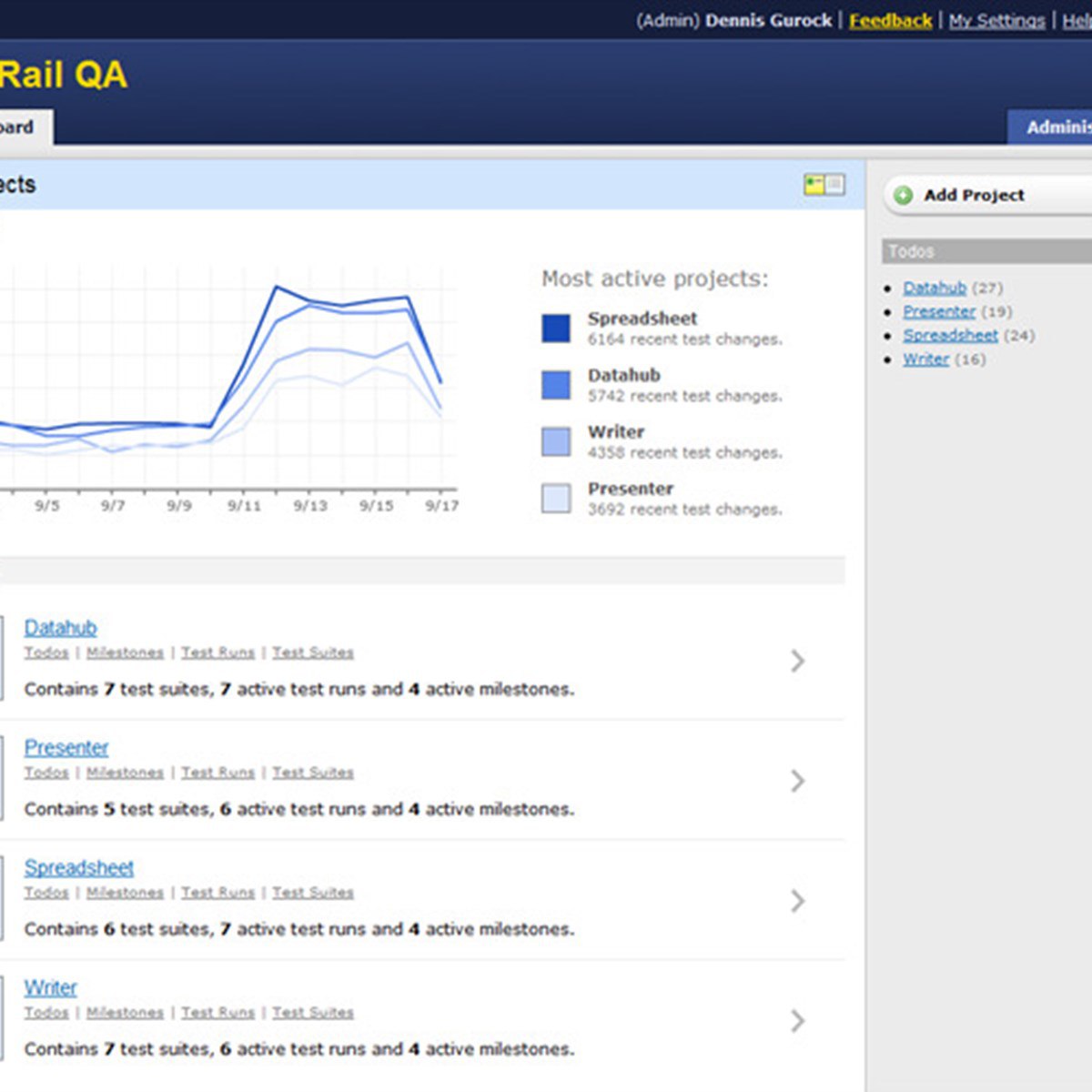Open Milestones under Presenter project
This screenshot has height=1092, width=1092.
[125, 773]
